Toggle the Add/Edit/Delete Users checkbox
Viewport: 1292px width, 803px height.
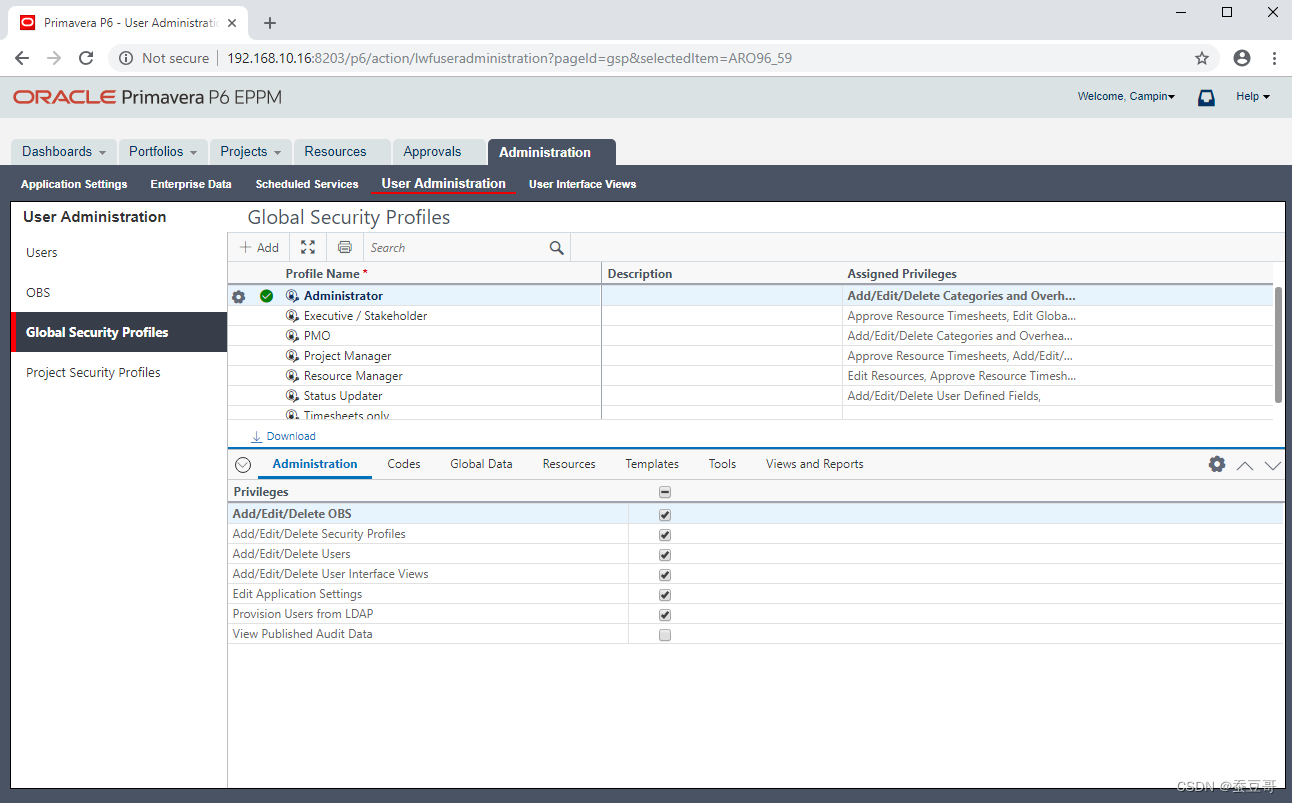(x=665, y=555)
